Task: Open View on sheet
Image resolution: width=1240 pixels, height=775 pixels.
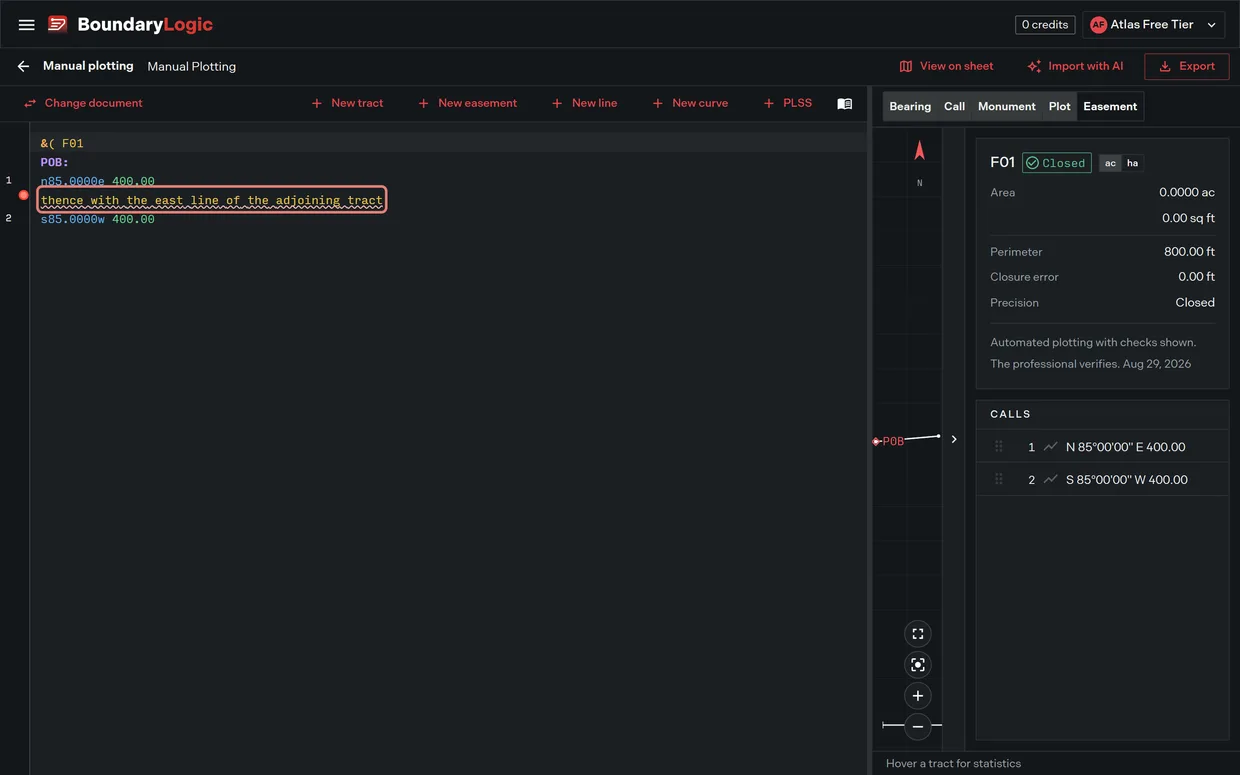Action: 946,66
